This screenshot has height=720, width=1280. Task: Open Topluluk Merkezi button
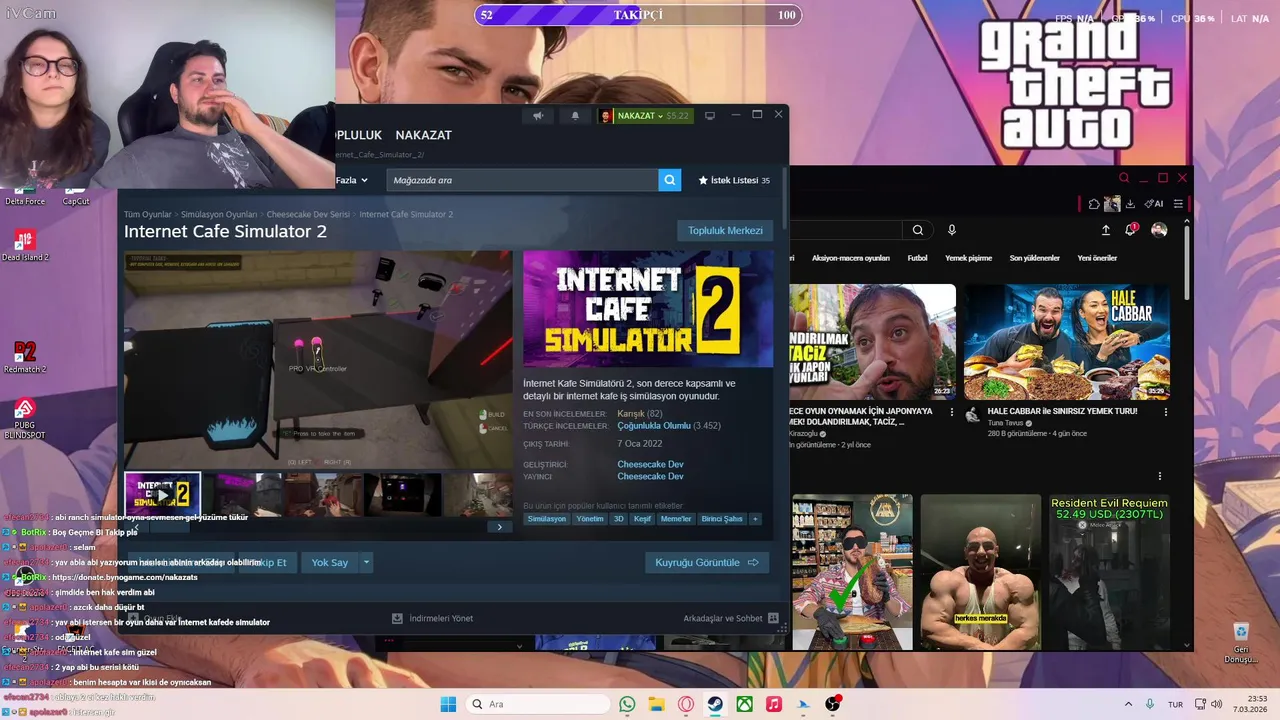(725, 230)
